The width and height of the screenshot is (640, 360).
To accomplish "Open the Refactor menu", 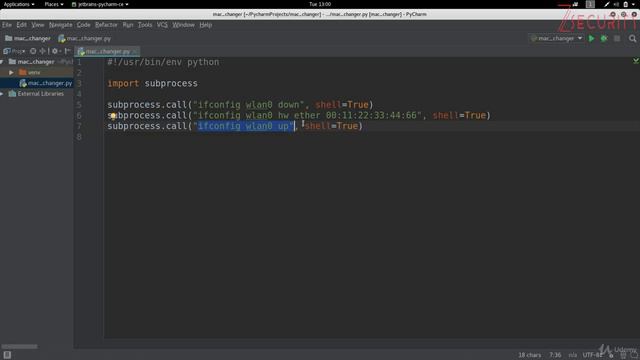I will [106, 25].
